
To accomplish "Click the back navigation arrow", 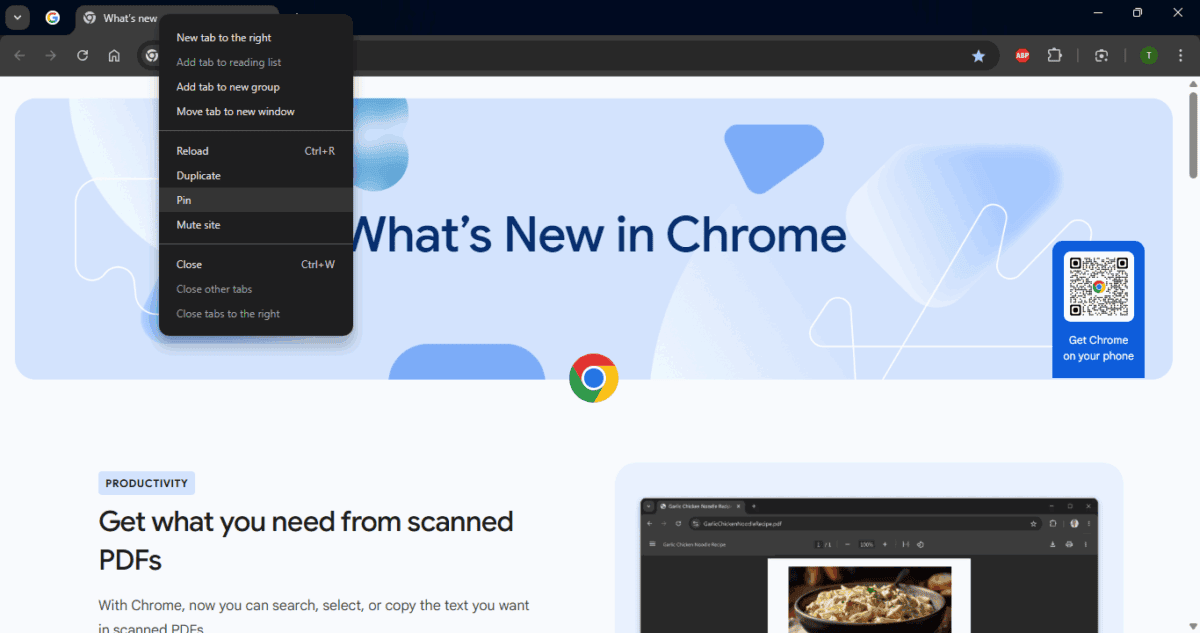I will [x=19, y=55].
